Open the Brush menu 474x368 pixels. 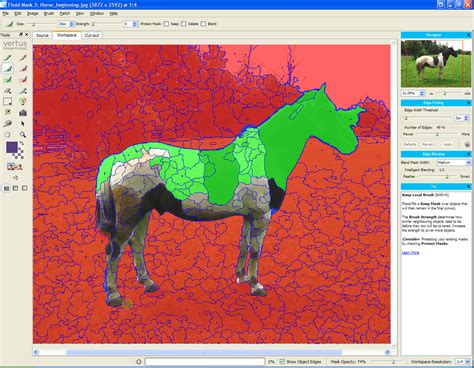coord(49,14)
